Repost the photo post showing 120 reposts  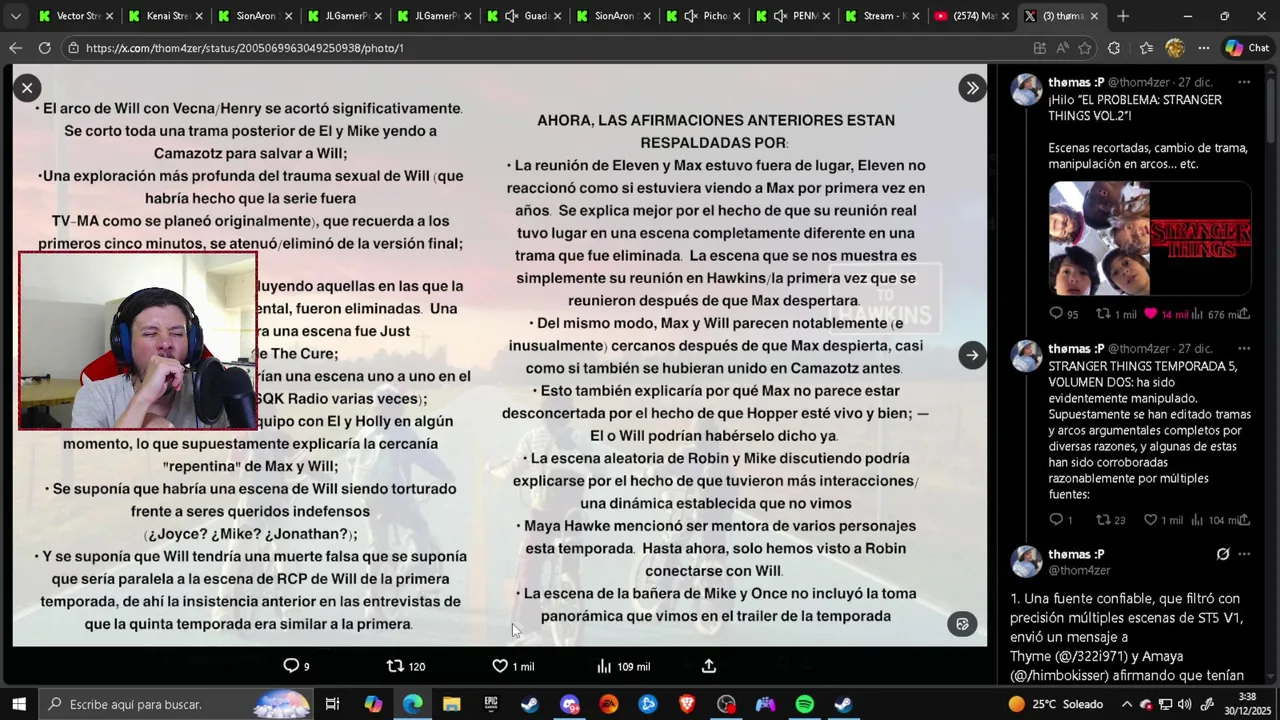click(406, 666)
